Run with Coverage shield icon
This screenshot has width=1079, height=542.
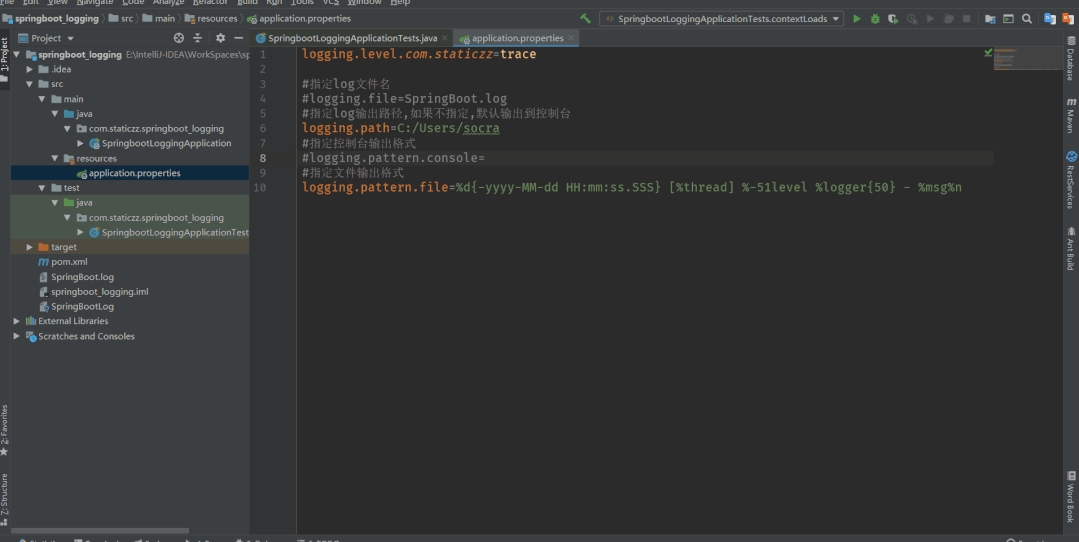coord(893,19)
